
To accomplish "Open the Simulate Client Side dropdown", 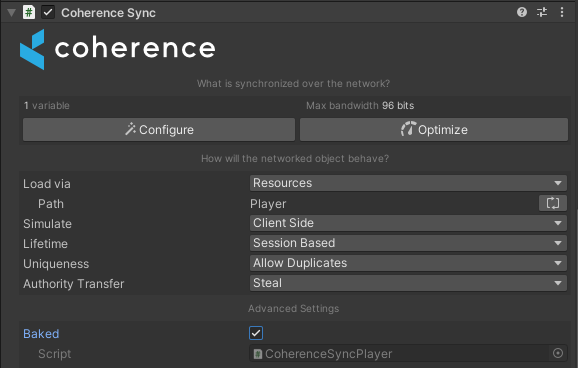I will click(x=408, y=223).
